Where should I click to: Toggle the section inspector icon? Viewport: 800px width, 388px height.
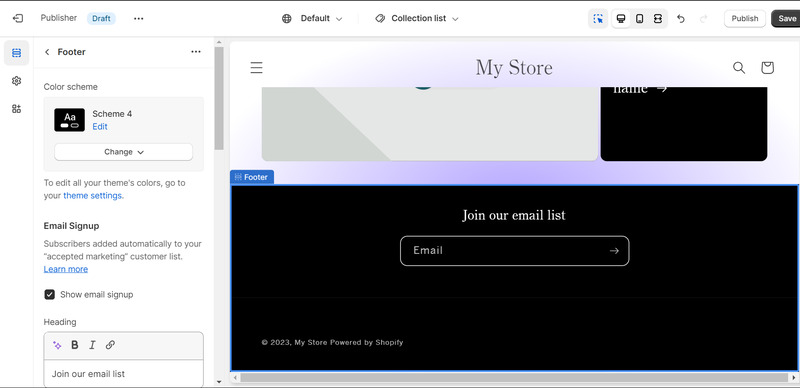coord(598,18)
